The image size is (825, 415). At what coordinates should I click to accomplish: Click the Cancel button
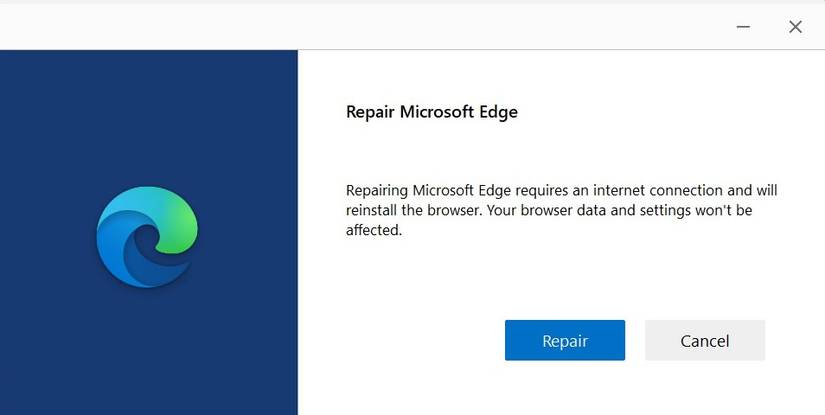[705, 340]
